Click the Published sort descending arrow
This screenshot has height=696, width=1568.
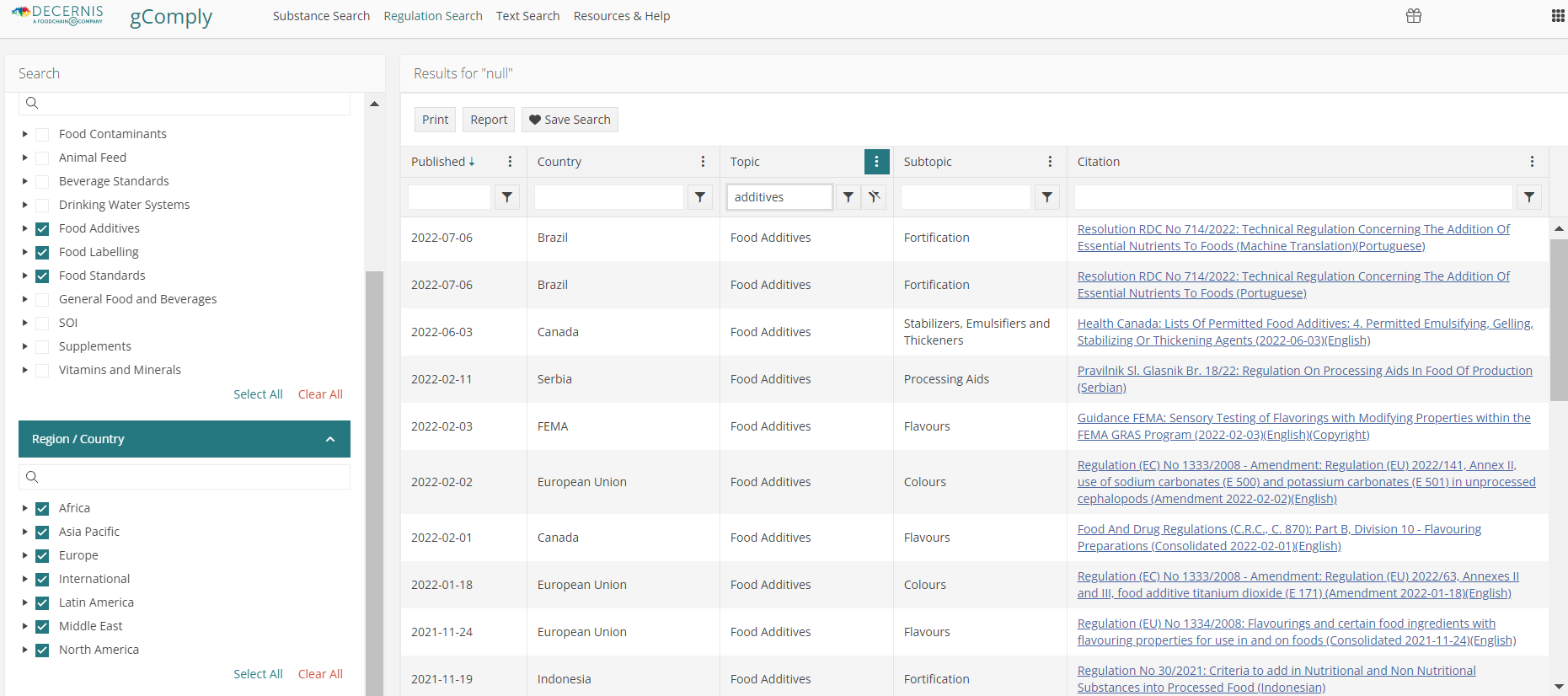click(x=472, y=162)
